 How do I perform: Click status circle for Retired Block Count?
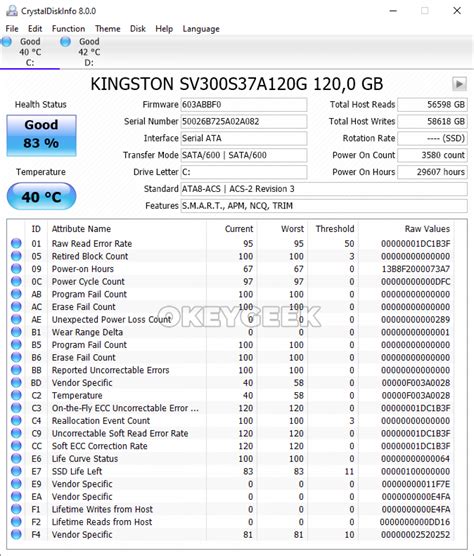16,256
